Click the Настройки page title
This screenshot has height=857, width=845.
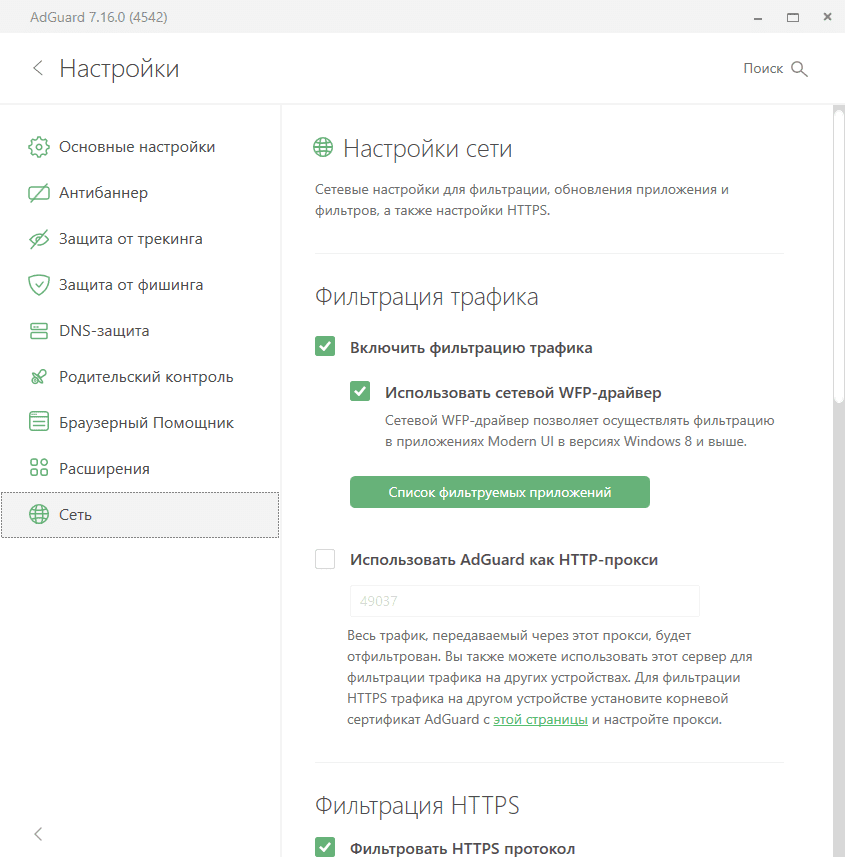(x=119, y=68)
